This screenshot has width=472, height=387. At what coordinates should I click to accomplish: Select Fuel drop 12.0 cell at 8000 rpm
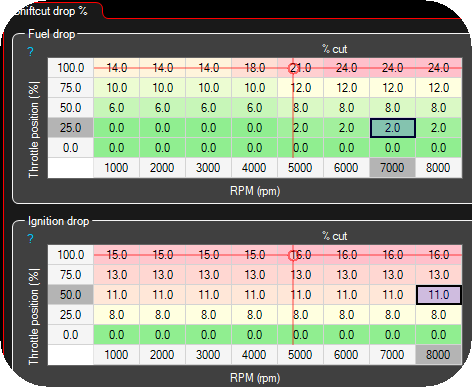439,88
